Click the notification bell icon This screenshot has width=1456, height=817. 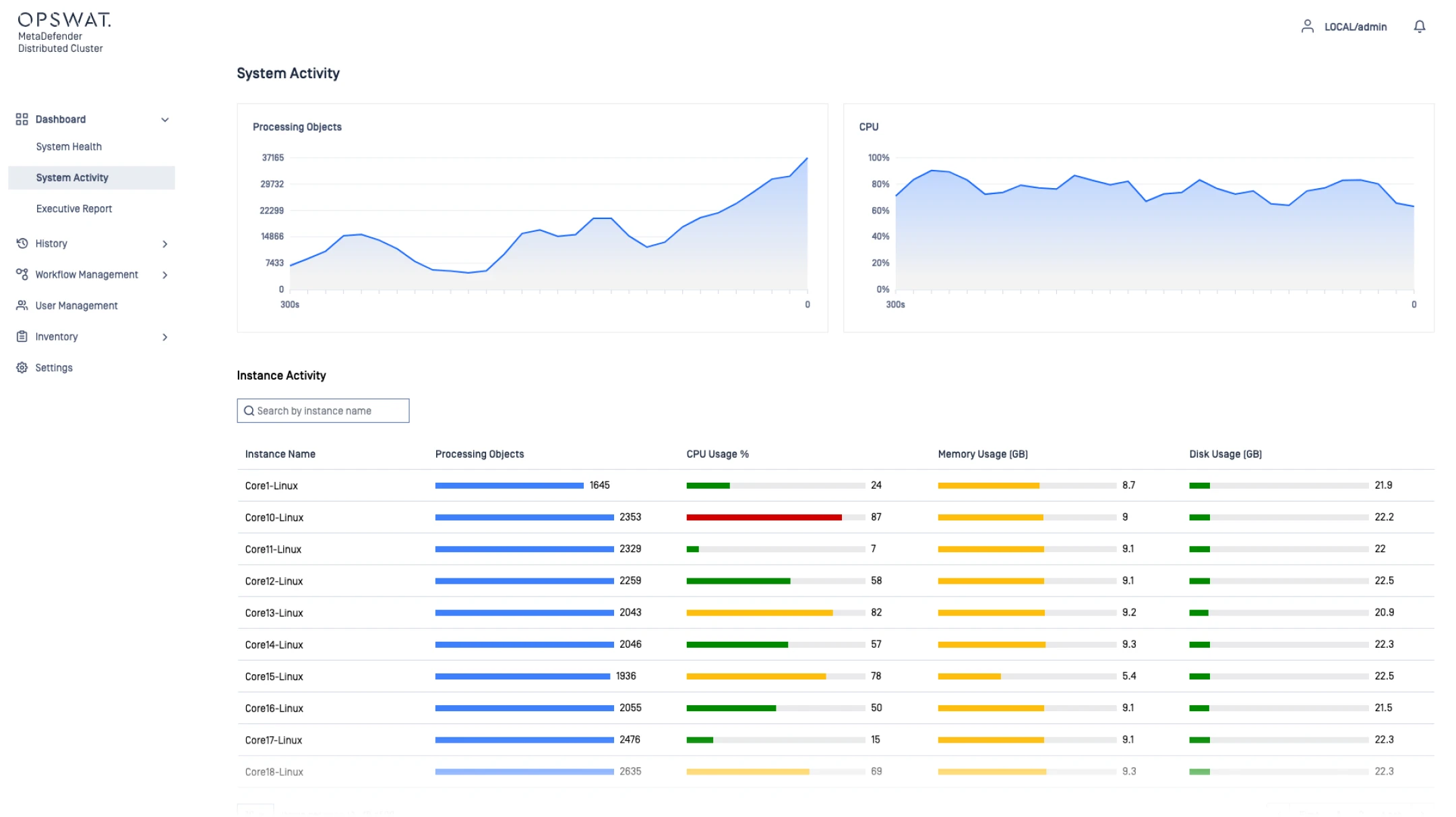click(x=1419, y=26)
